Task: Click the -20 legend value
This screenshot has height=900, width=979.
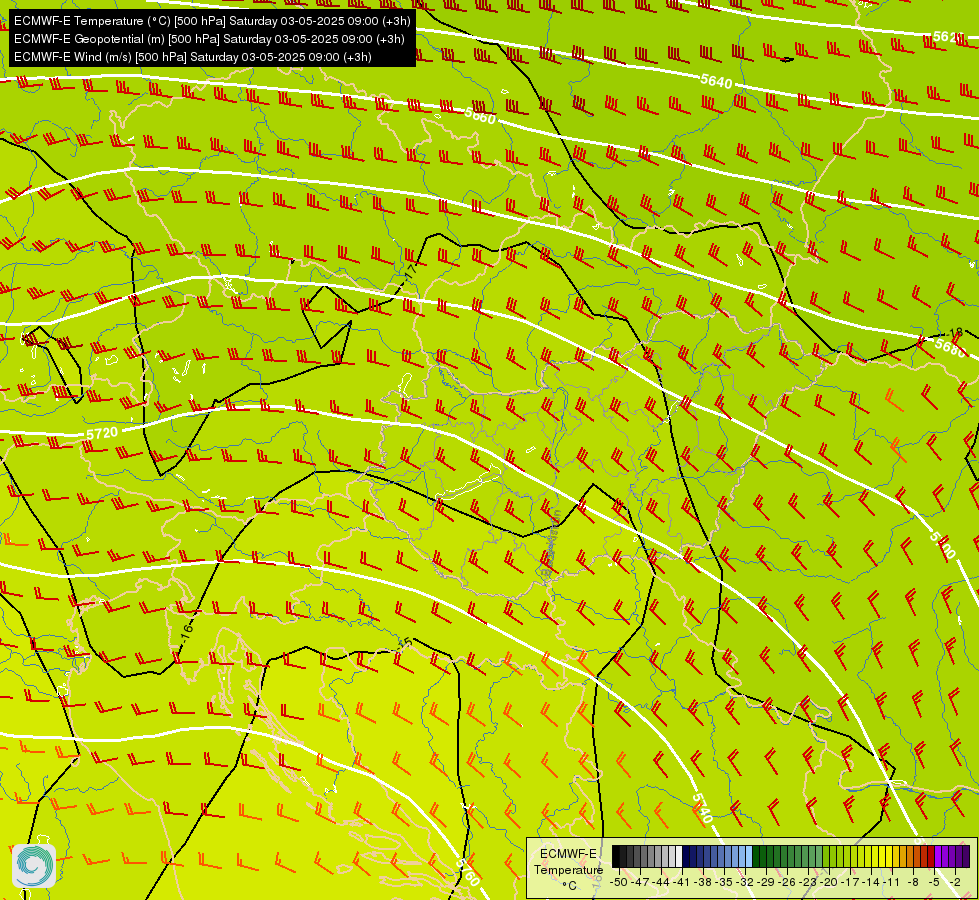Action: [829, 882]
